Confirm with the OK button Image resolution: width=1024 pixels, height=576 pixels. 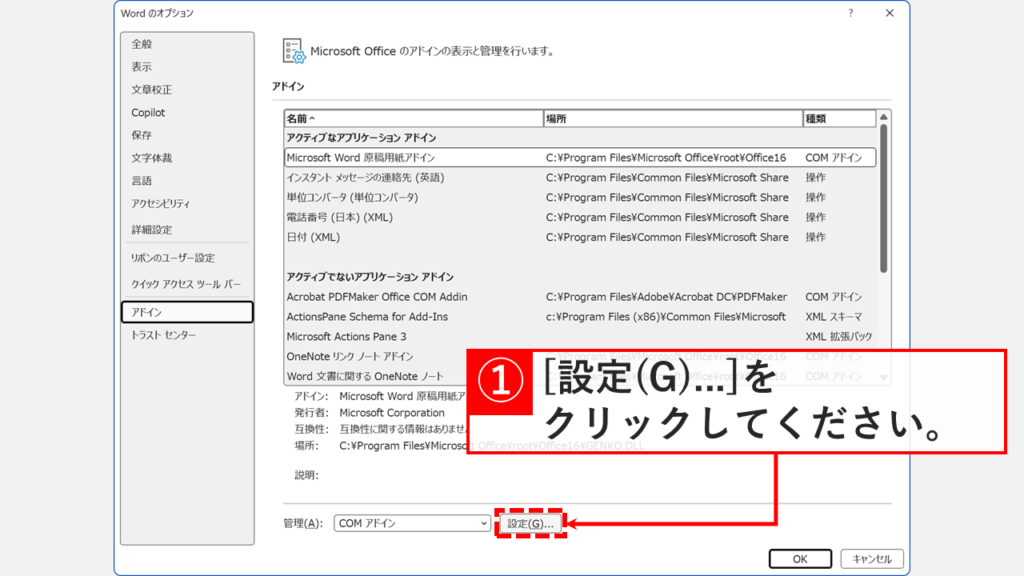click(800, 559)
